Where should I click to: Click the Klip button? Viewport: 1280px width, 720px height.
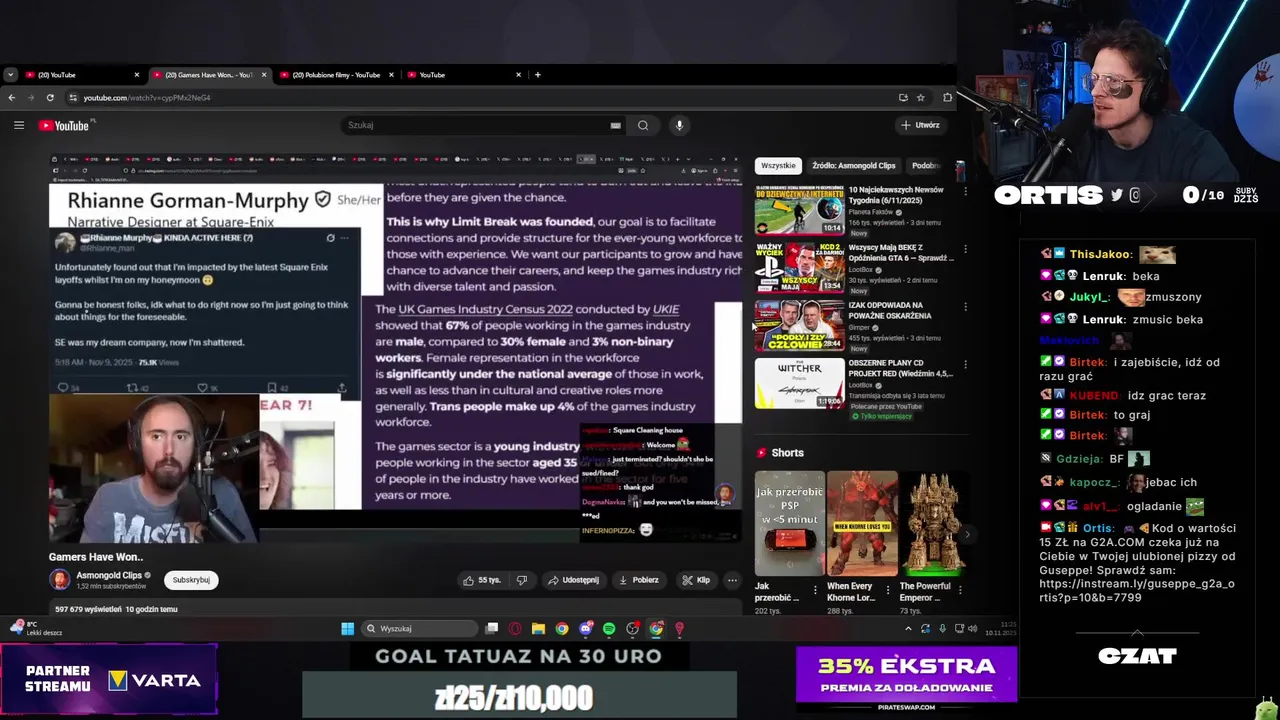tap(696, 580)
